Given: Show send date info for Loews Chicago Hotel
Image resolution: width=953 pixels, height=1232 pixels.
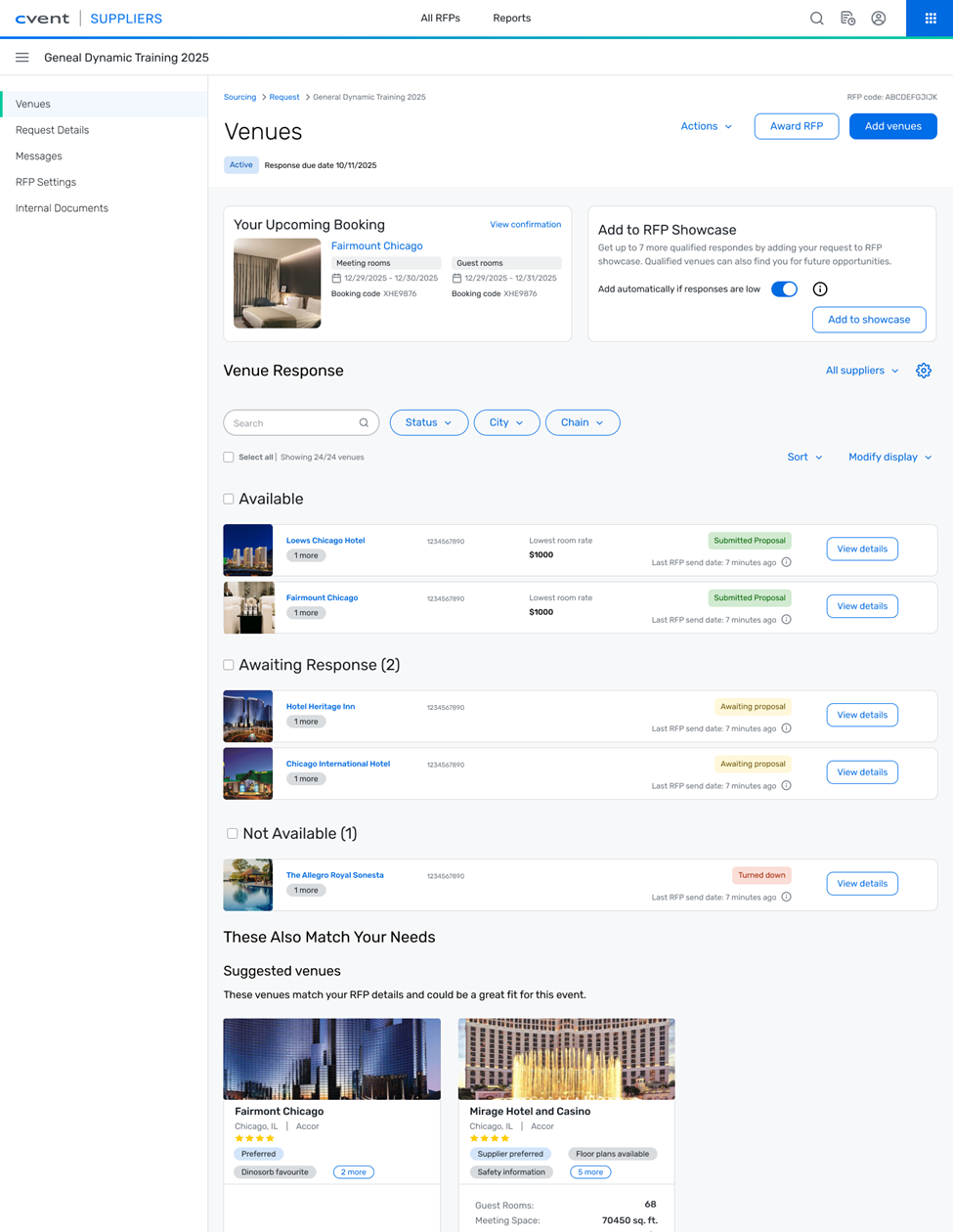Looking at the screenshot, I should (786, 562).
